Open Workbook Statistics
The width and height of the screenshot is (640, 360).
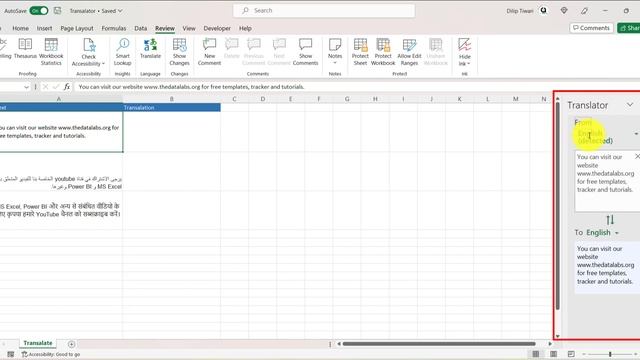coord(51,52)
